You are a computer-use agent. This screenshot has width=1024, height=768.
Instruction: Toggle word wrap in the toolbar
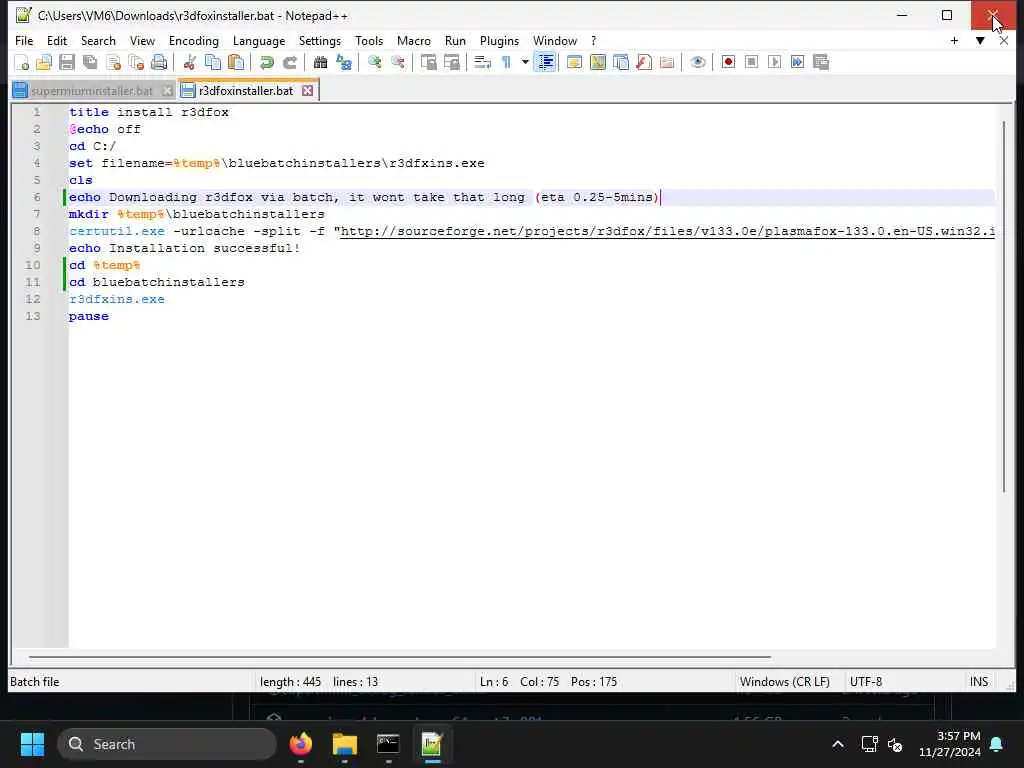pos(482,62)
